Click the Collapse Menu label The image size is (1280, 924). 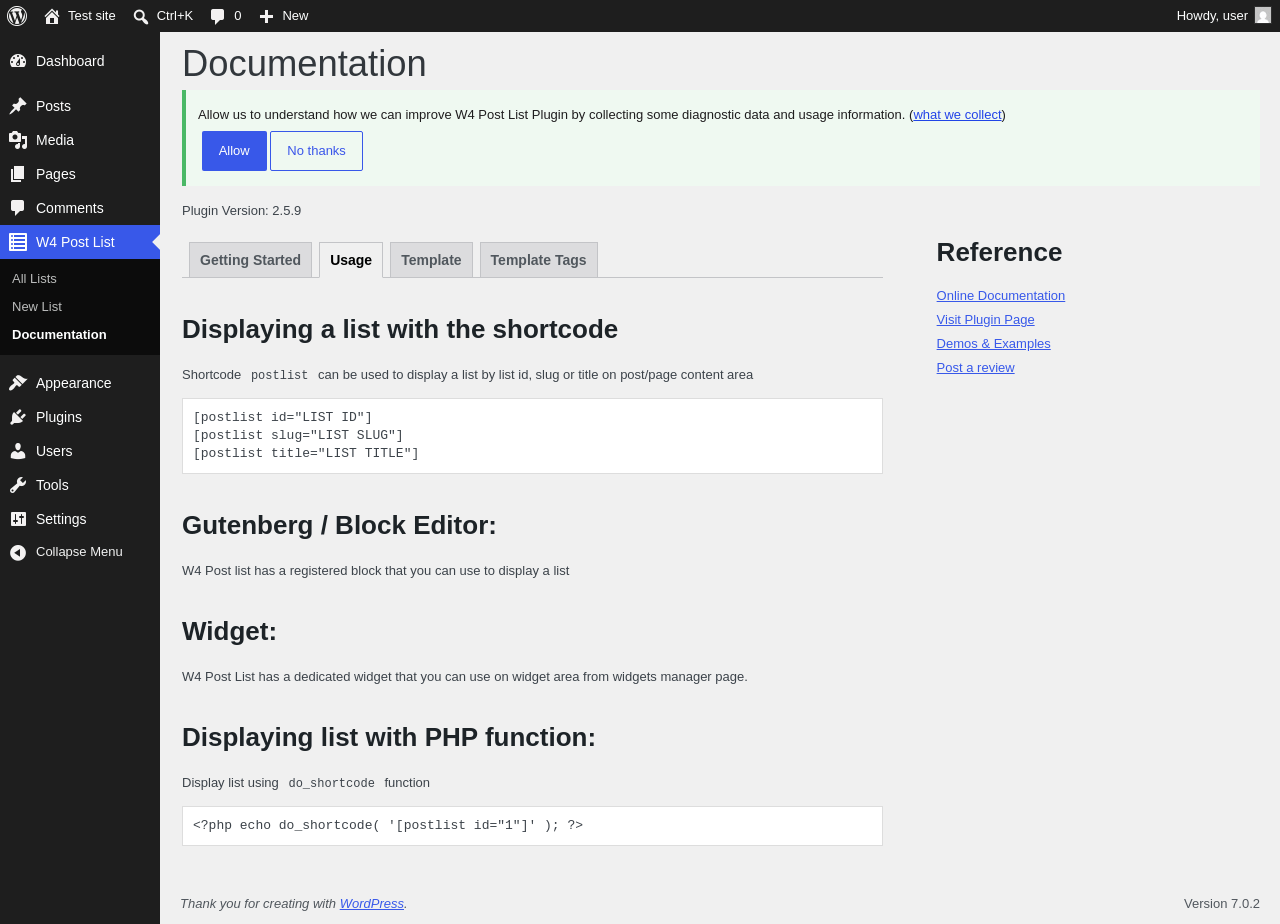(x=79, y=552)
